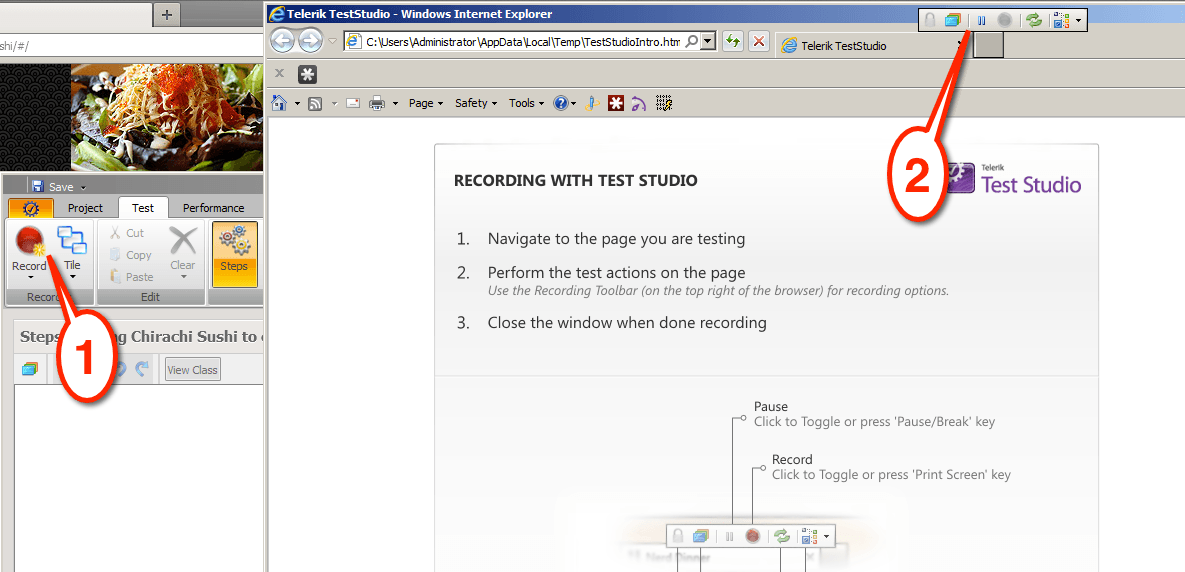Open the Tools menu
This screenshot has height=572, width=1185.
[526, 104]
